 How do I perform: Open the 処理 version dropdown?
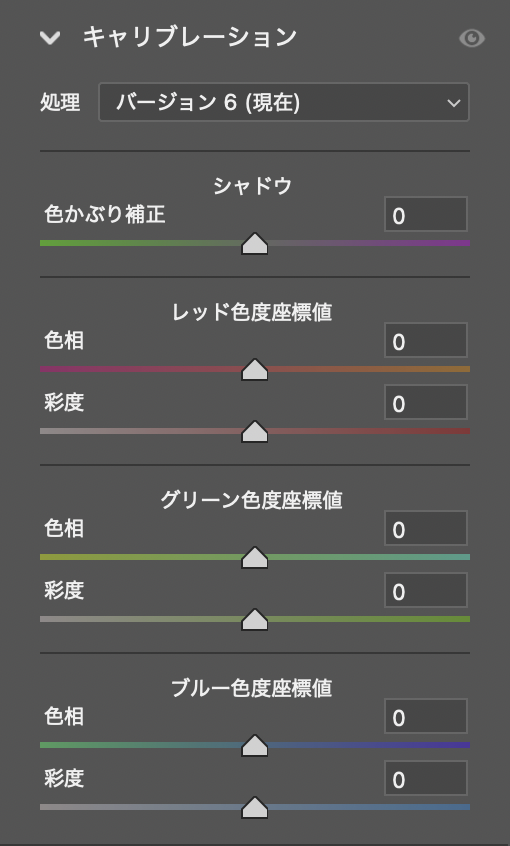[284, 102]
